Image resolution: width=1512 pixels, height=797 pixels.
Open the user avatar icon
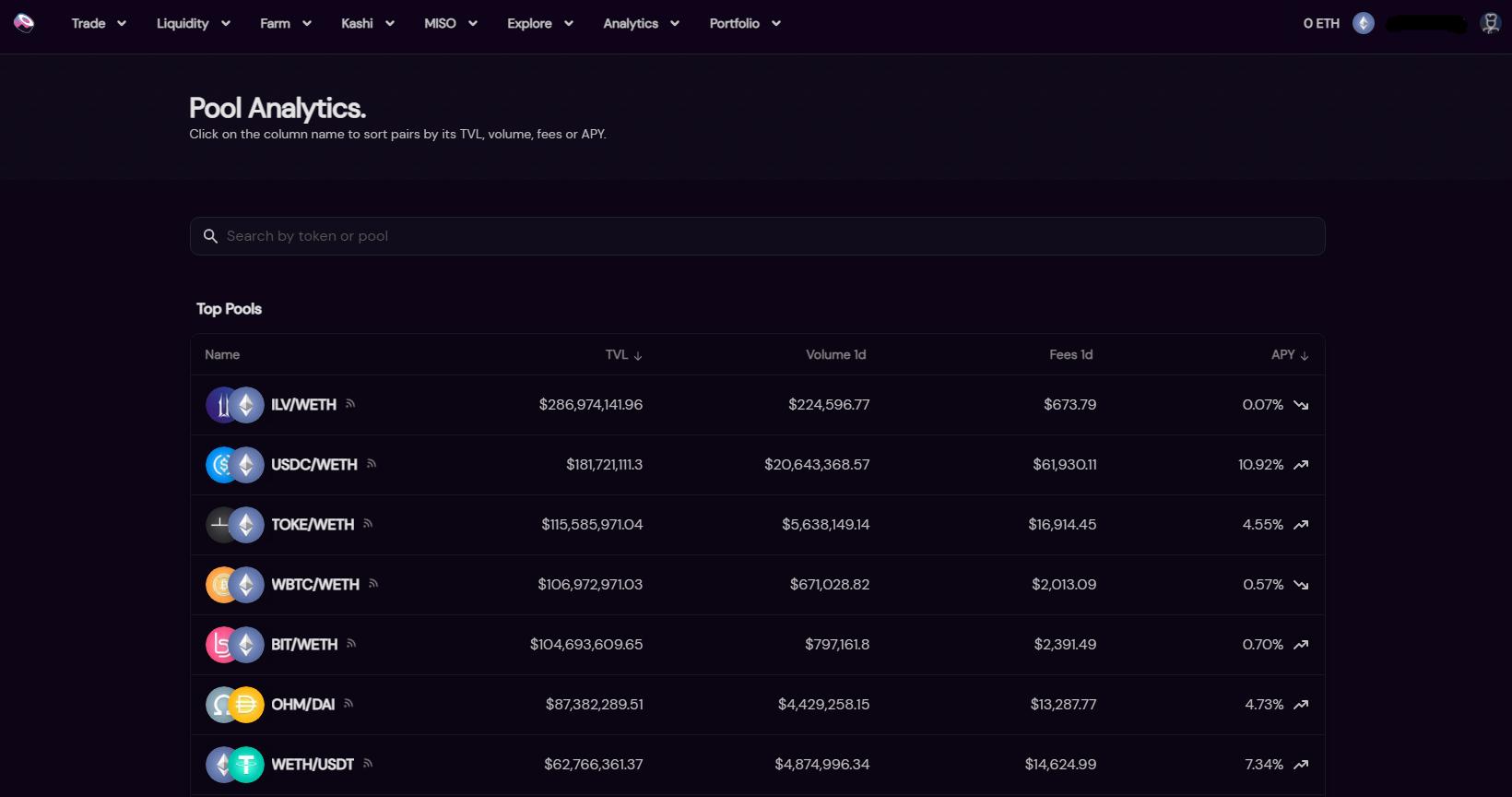1490,23
